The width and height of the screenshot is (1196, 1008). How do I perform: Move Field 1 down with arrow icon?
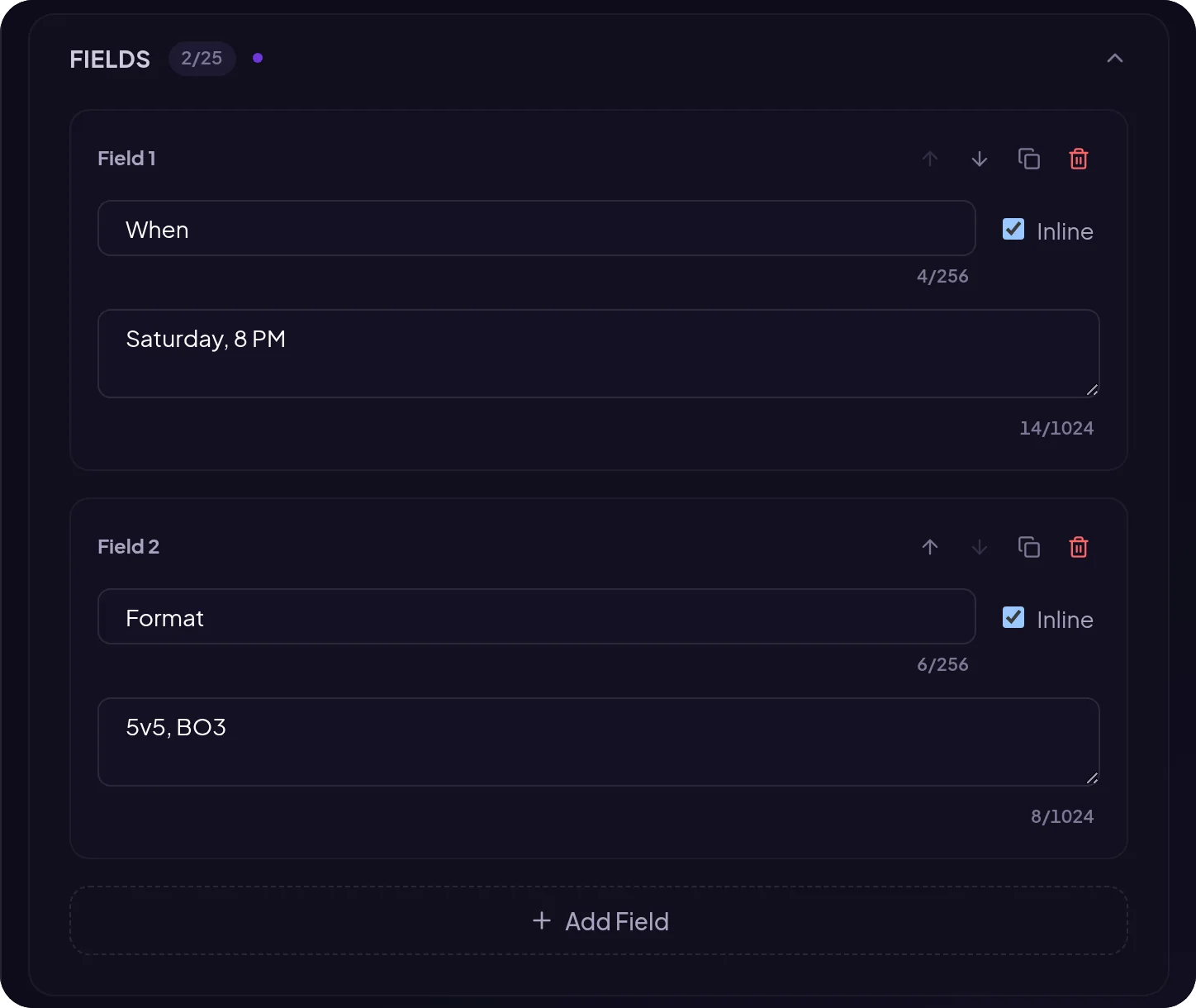(980, 159)
